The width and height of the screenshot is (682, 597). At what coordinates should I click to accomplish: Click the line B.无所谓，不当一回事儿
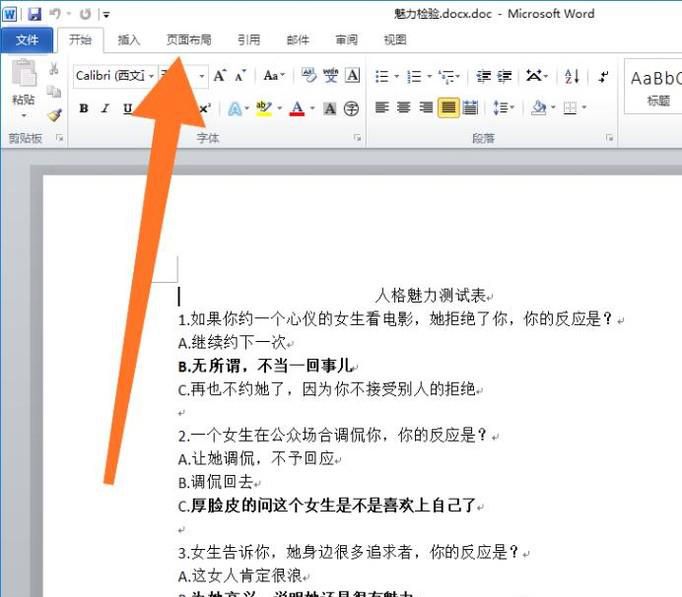[265, 366]
